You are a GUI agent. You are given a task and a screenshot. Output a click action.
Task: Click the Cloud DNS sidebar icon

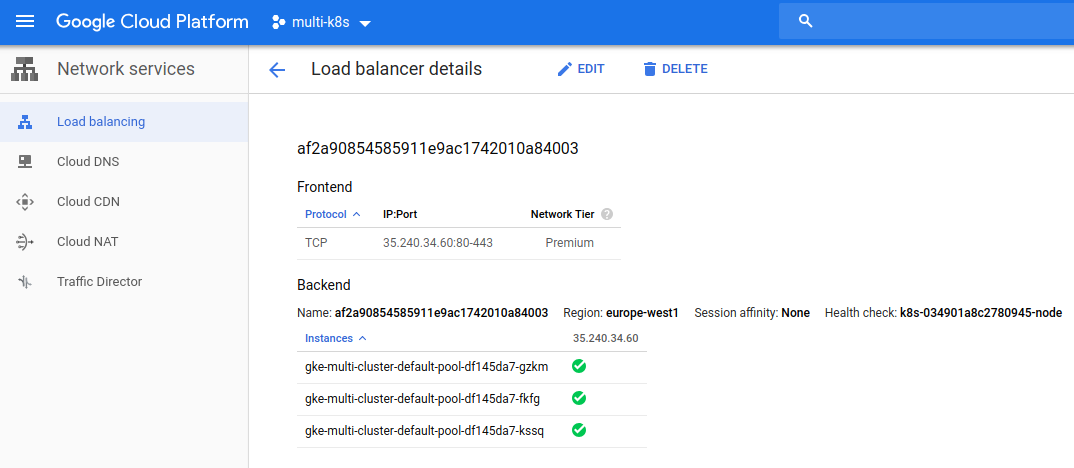(25, 162)
